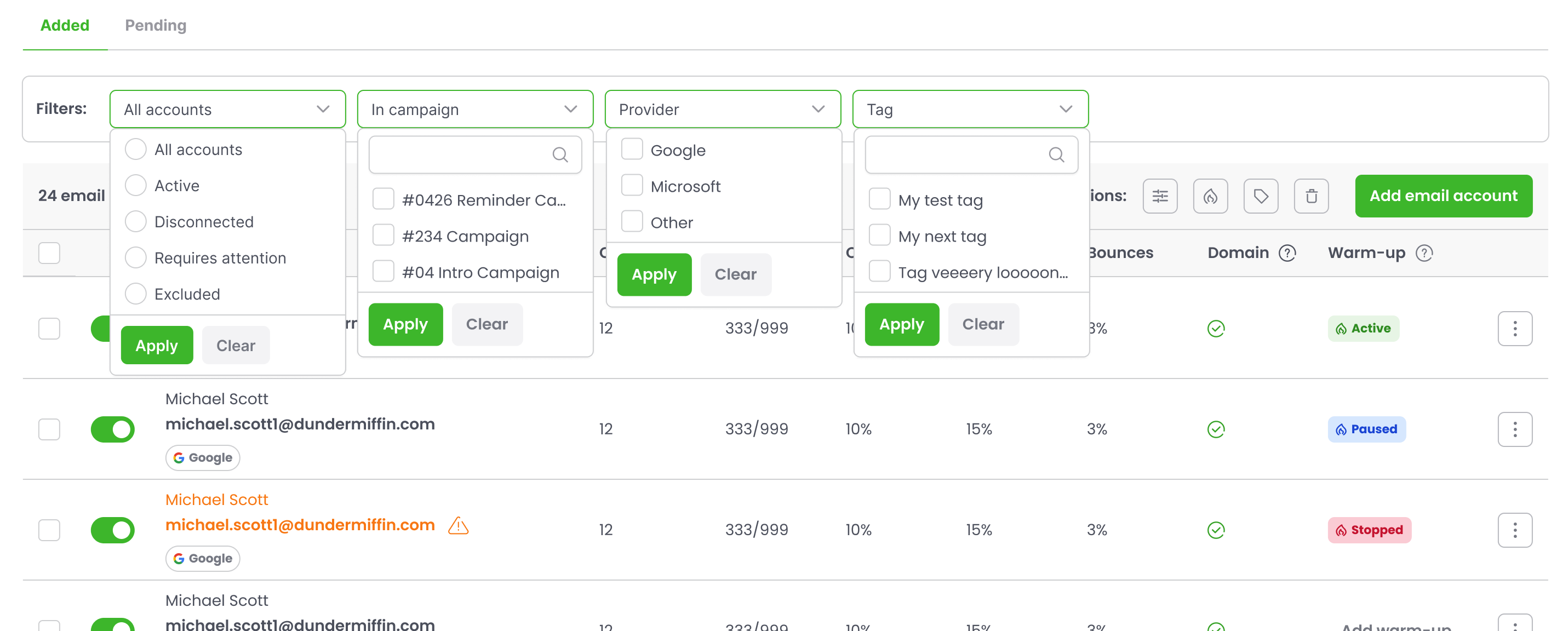1568x631 pixels.
Task: Click Google badge under Paused row email
Action: coord(203,458)
